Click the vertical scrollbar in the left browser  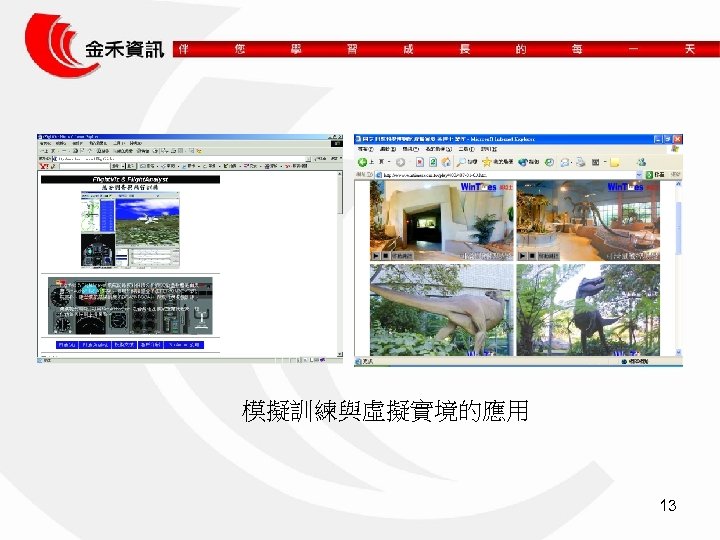click(340, 264)
